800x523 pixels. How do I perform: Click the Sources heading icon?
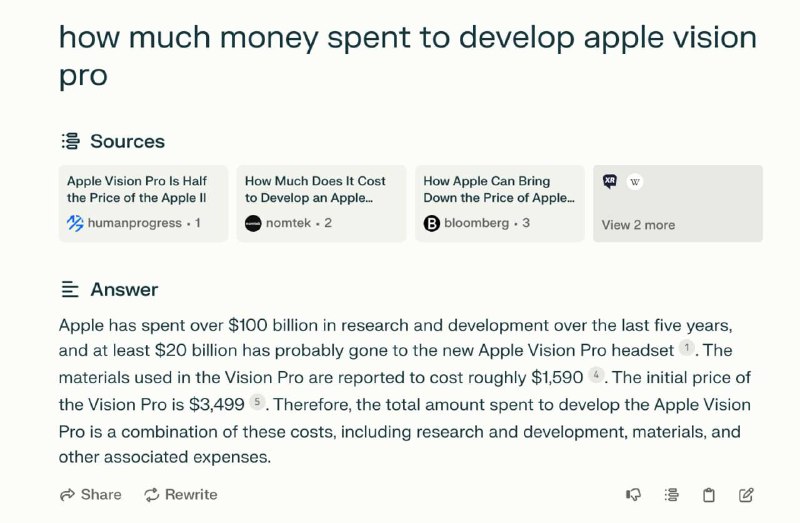pos(70,141)
